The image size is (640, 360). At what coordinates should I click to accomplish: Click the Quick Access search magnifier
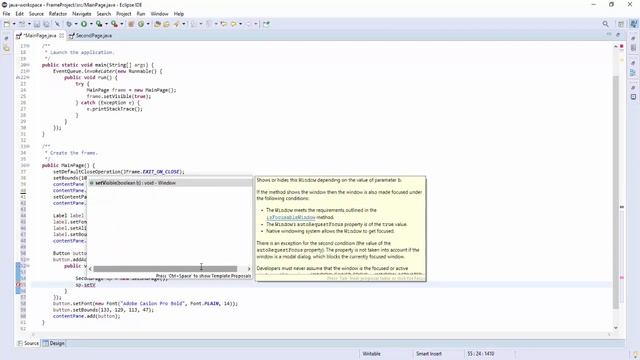[606, 24]
